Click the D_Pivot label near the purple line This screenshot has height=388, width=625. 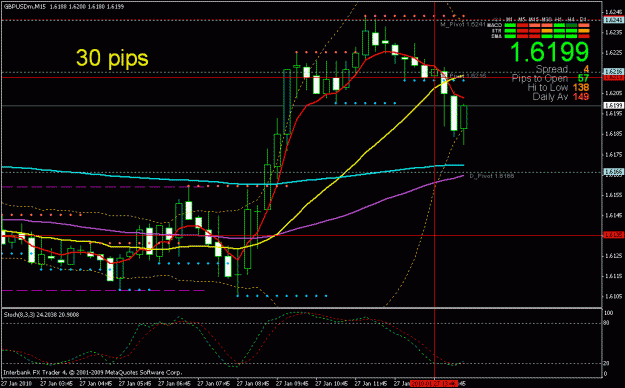[x=491, y=176]
